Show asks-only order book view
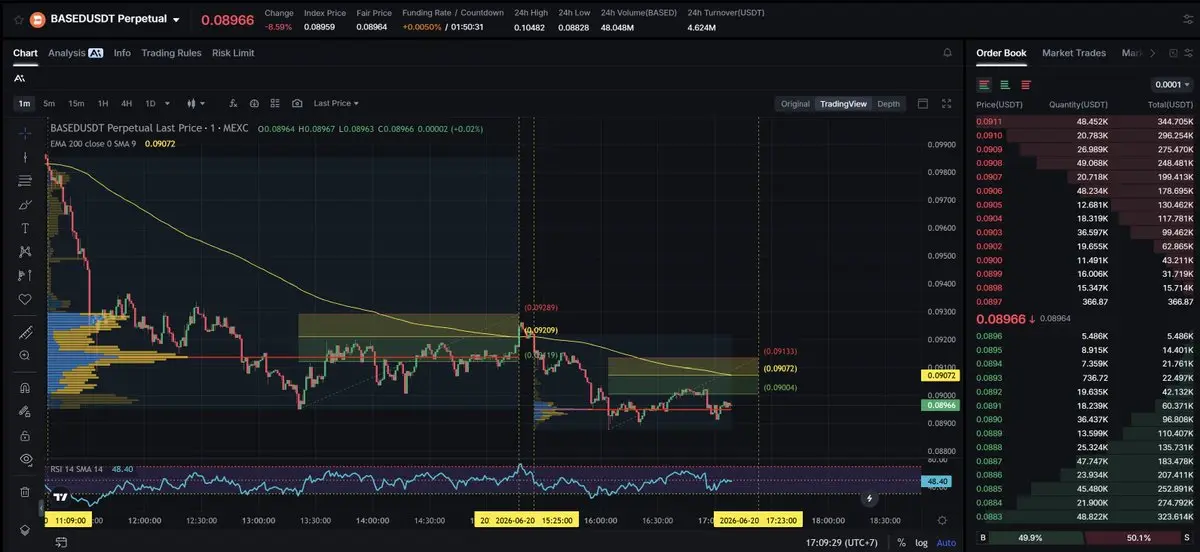Screen dimensions: 1200x552 click(x=1025, y=85)
